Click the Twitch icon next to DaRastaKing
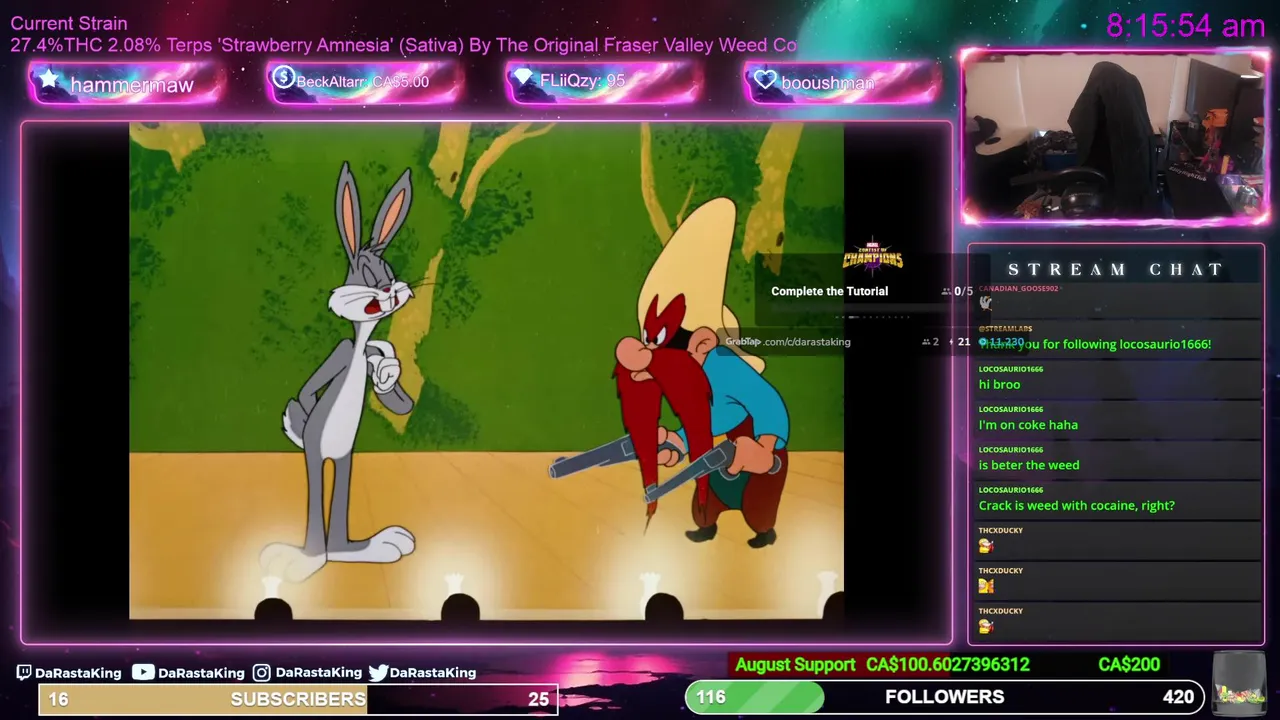This screenshot has width=1280, height=720. [x=24, y=673]
